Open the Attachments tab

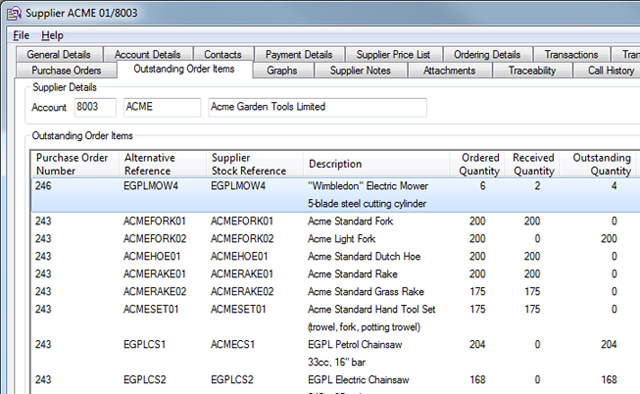449,70
